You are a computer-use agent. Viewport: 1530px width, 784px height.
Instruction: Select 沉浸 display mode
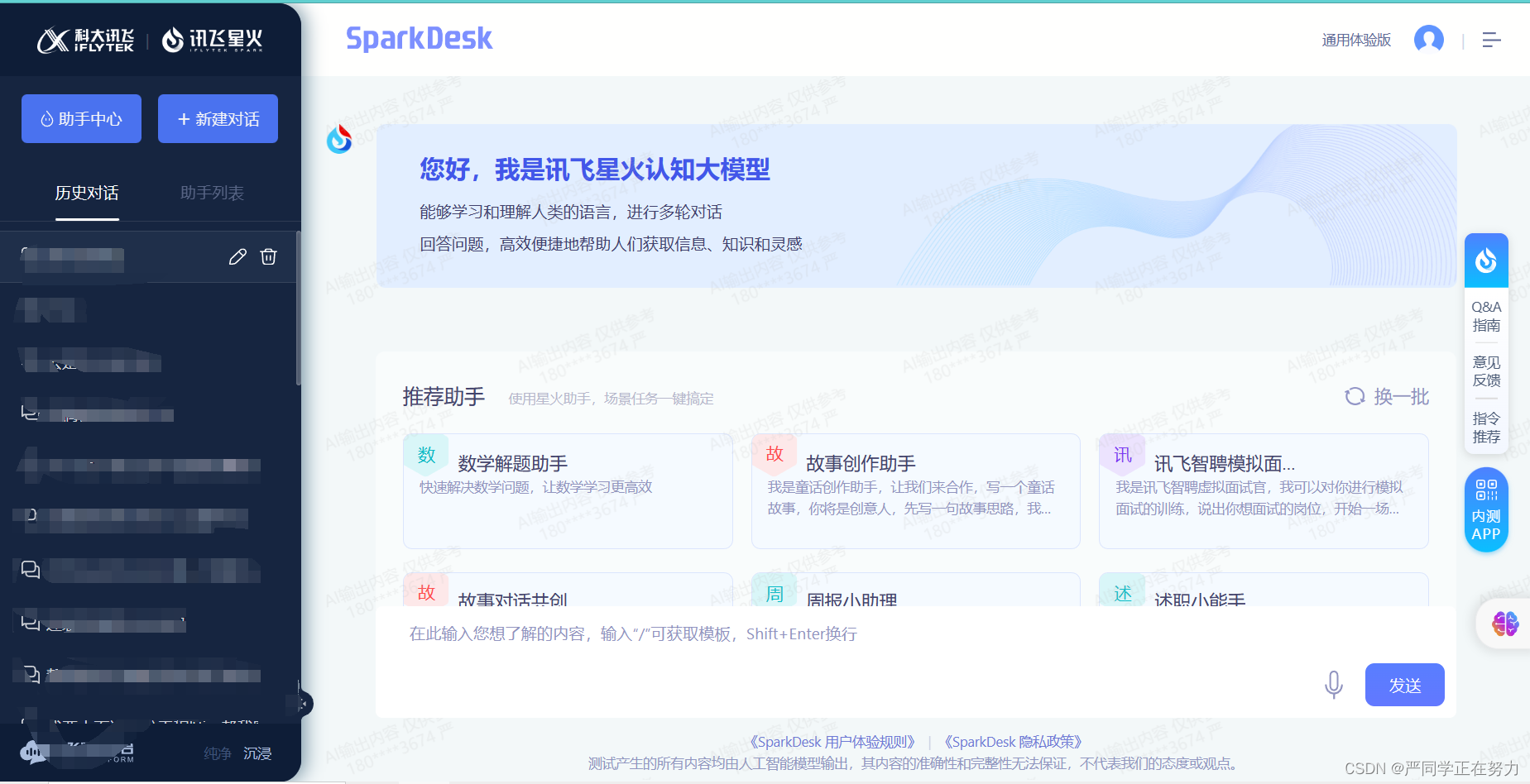(x=257, y=753)
